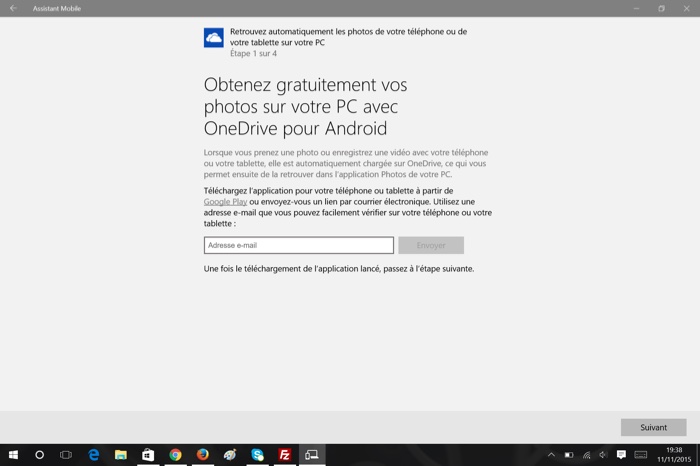The image size is (700, 466).
Task: Open the network Wi-Fi tray icon
Action: (x=586, y=455)
